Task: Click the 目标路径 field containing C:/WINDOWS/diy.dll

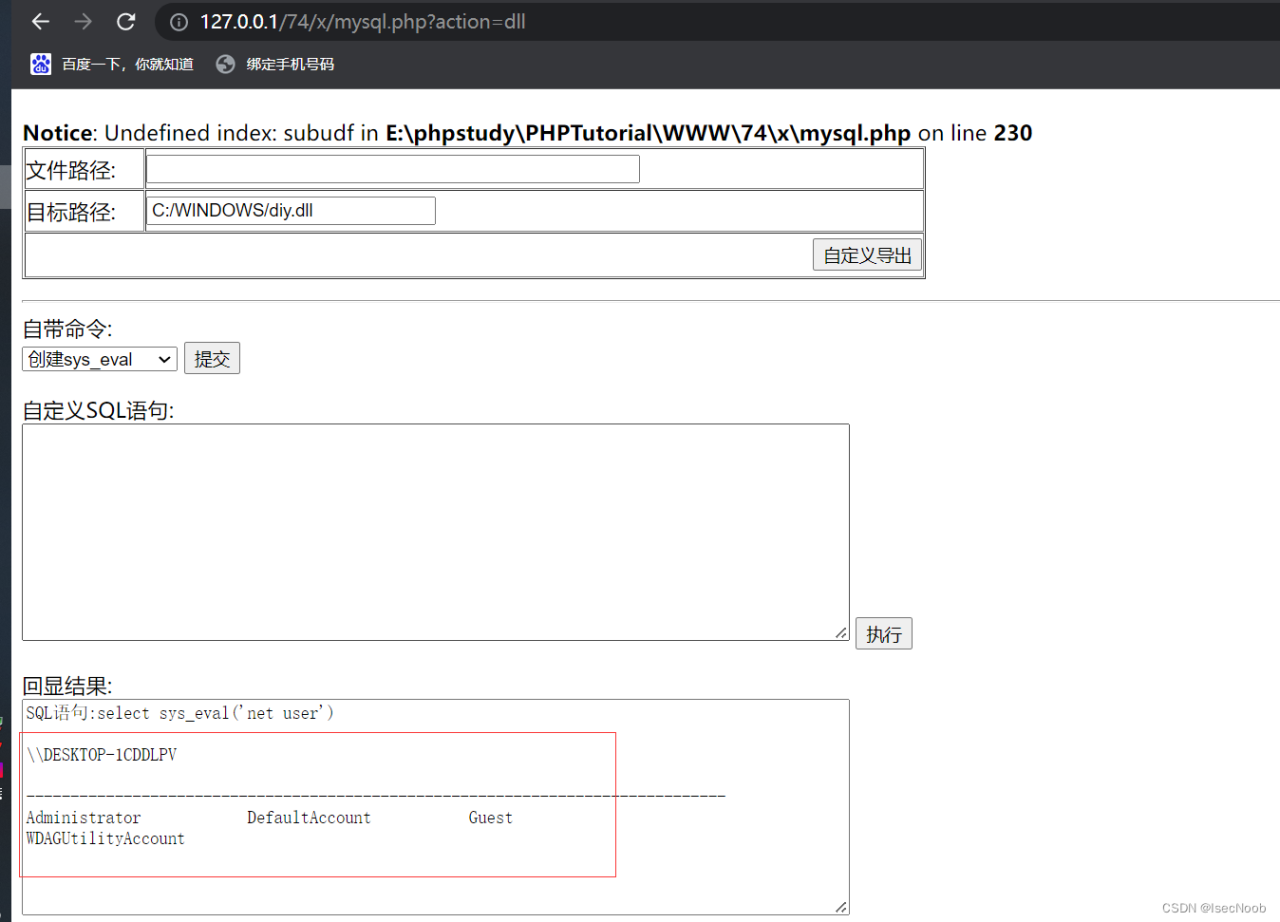Action: click(x=291, y=211)
